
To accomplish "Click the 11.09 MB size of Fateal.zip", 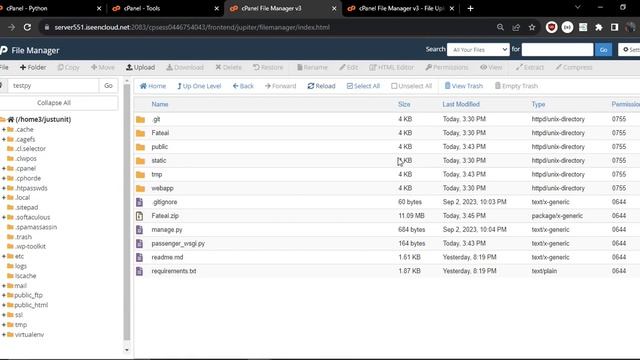I will [411, 216].
